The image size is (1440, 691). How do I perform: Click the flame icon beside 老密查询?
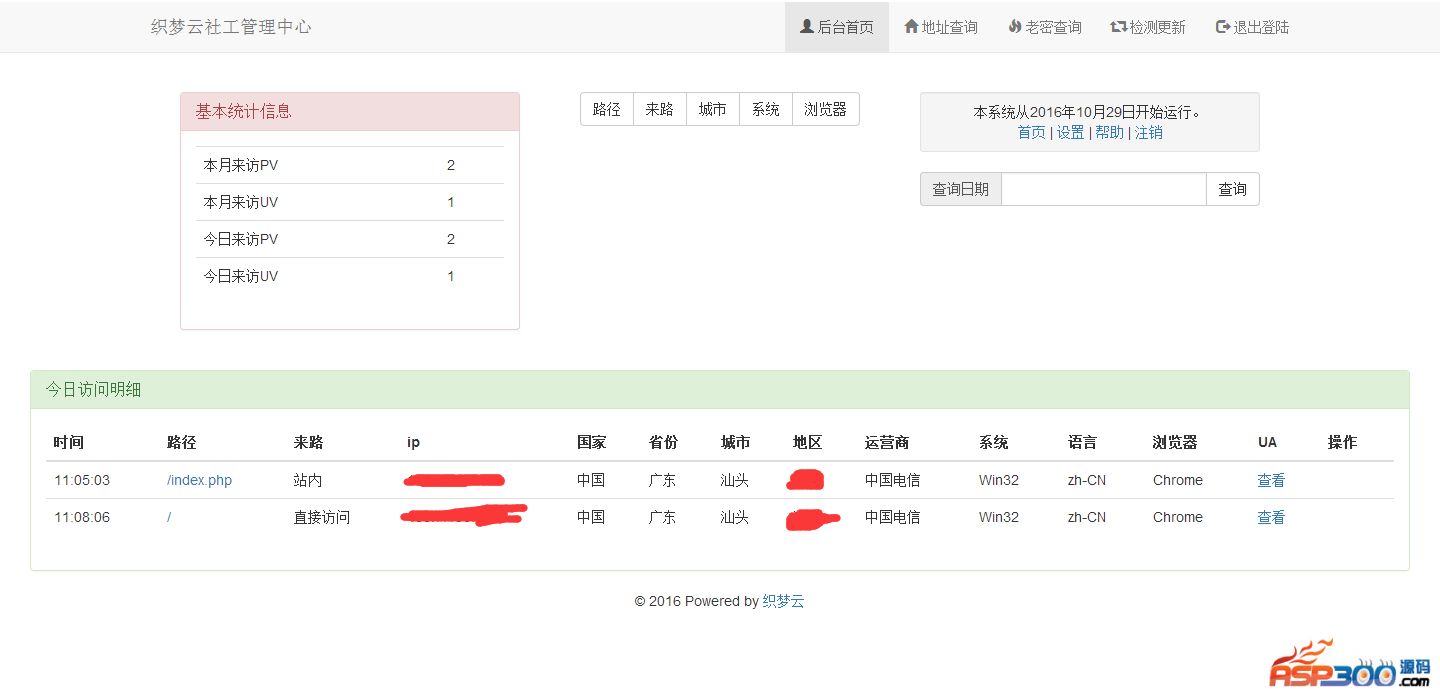click(x=1015, y=27)
